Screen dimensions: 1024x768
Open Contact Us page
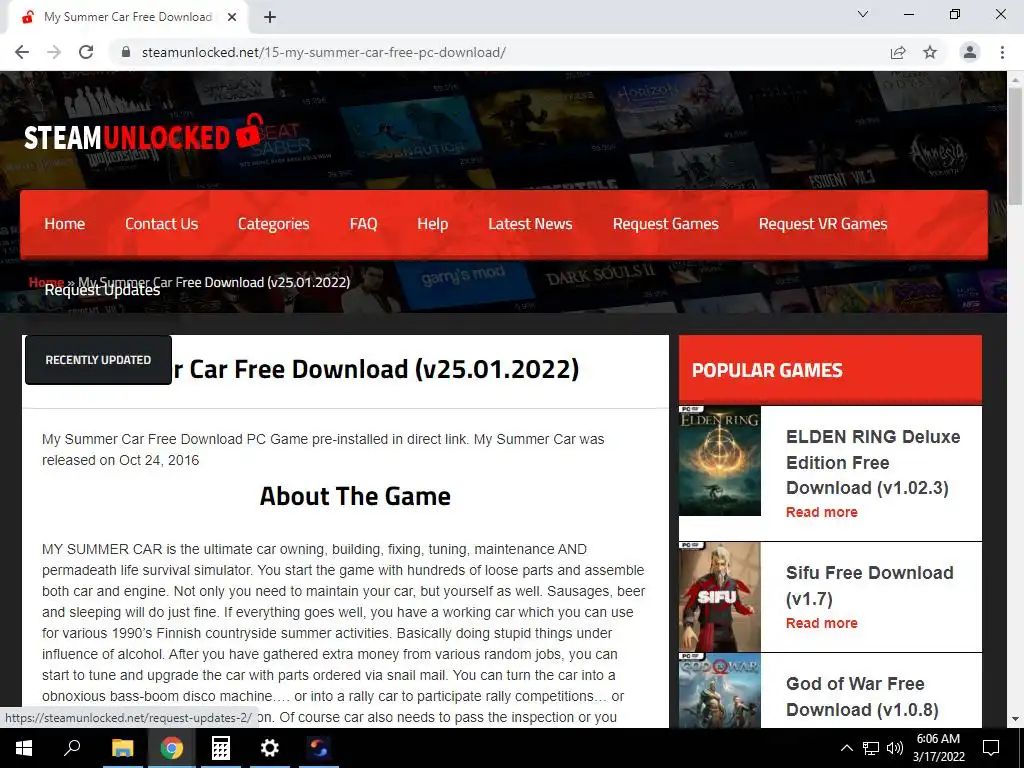coord(161,224)
